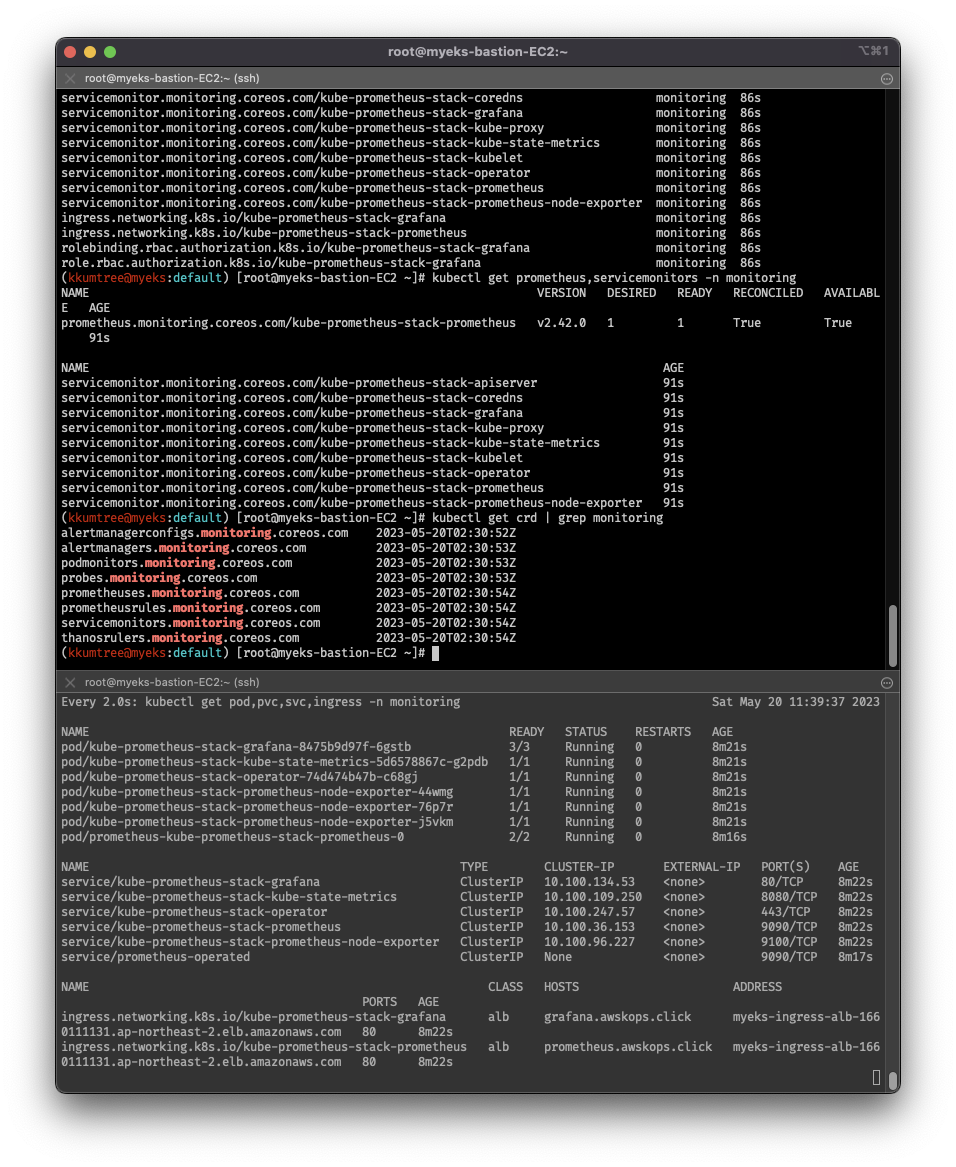
Task: Select the bottom pane title root@myeks-bastion-EC2:~ (ssh)
Action: (172, 682)
